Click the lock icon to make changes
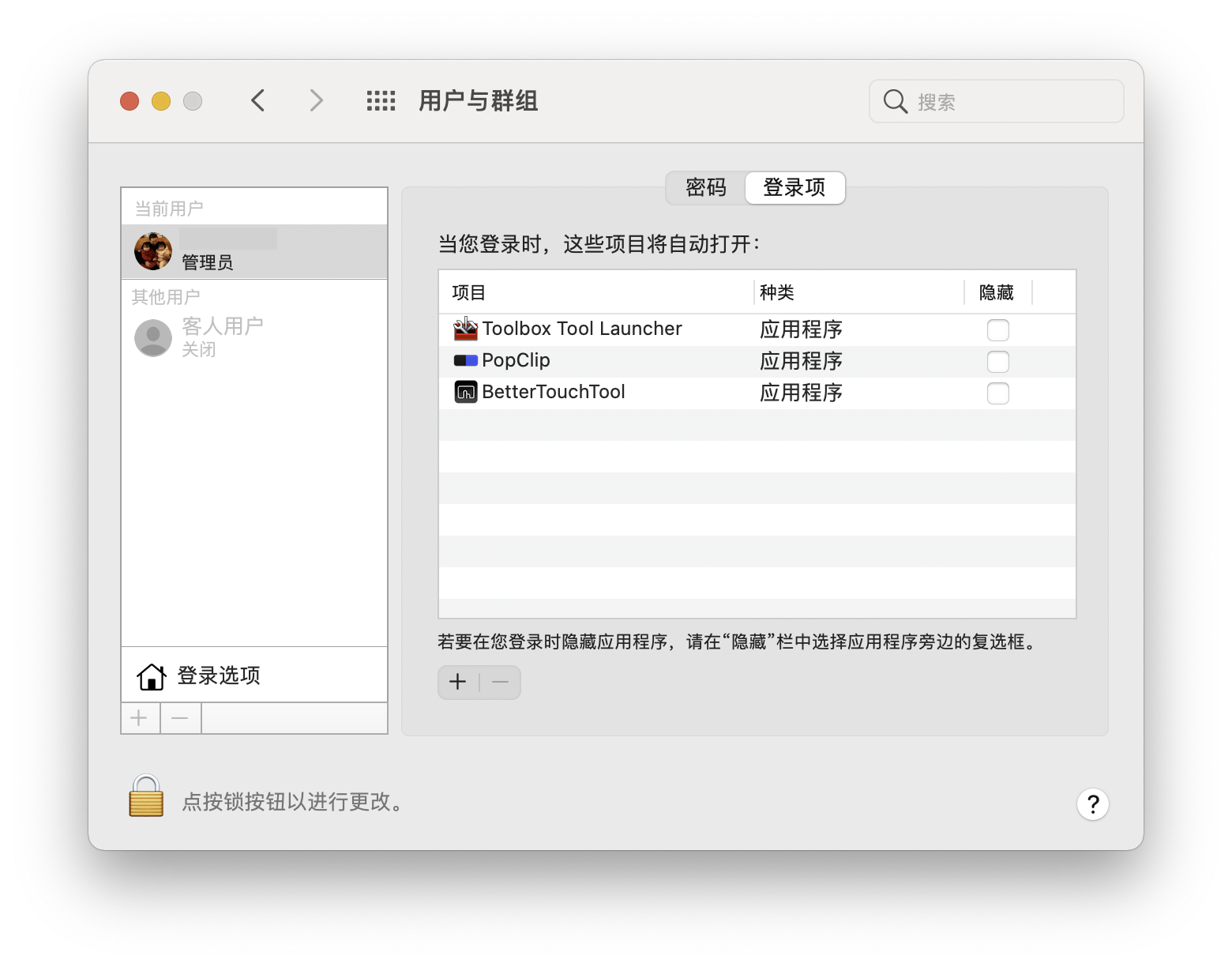The width and height of the screenshot is (1232, 967). point(146,796)
